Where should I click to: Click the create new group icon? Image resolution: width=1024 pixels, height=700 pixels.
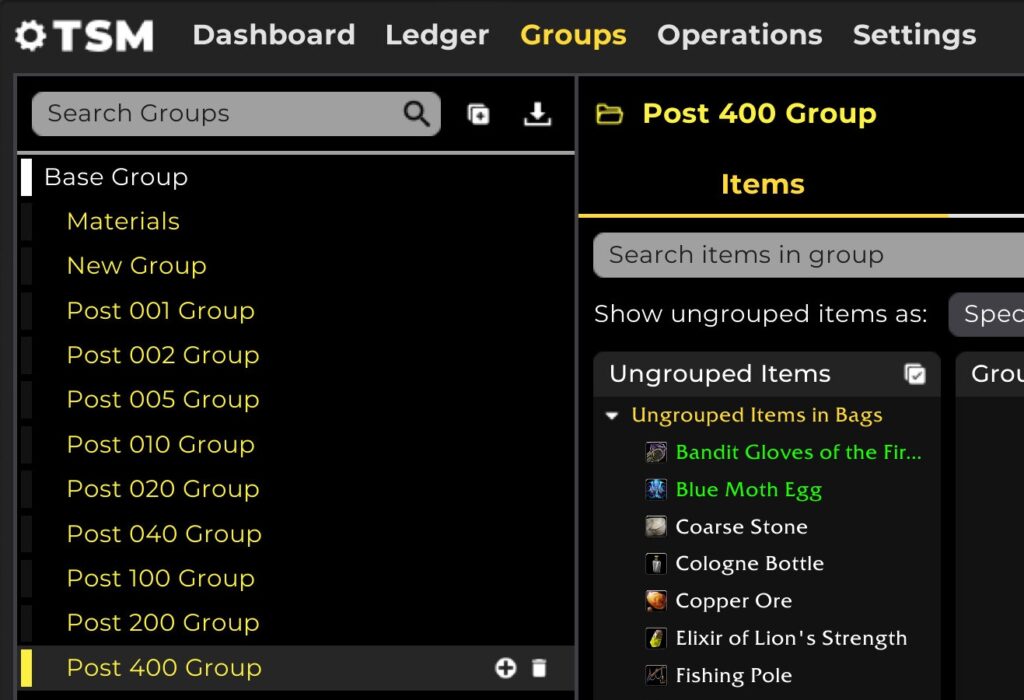click(479, 114)
